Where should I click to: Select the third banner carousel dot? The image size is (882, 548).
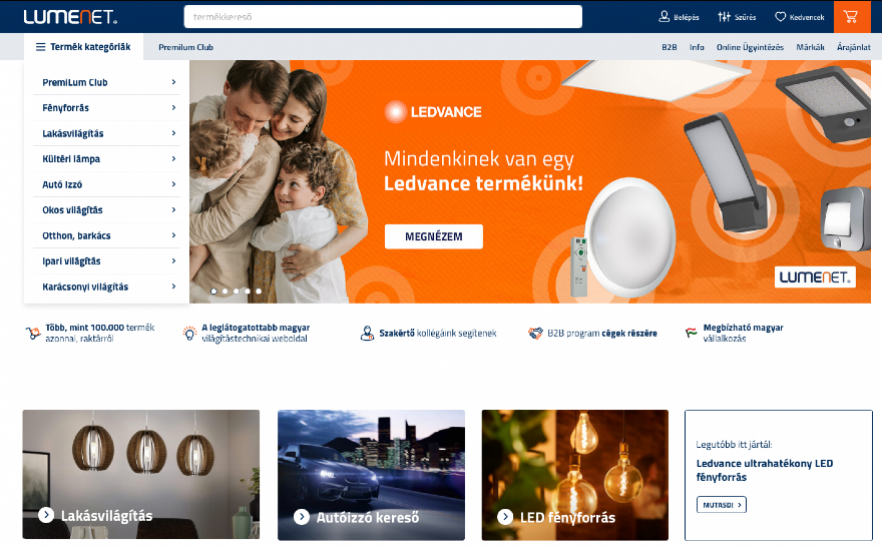pos(236,291)
